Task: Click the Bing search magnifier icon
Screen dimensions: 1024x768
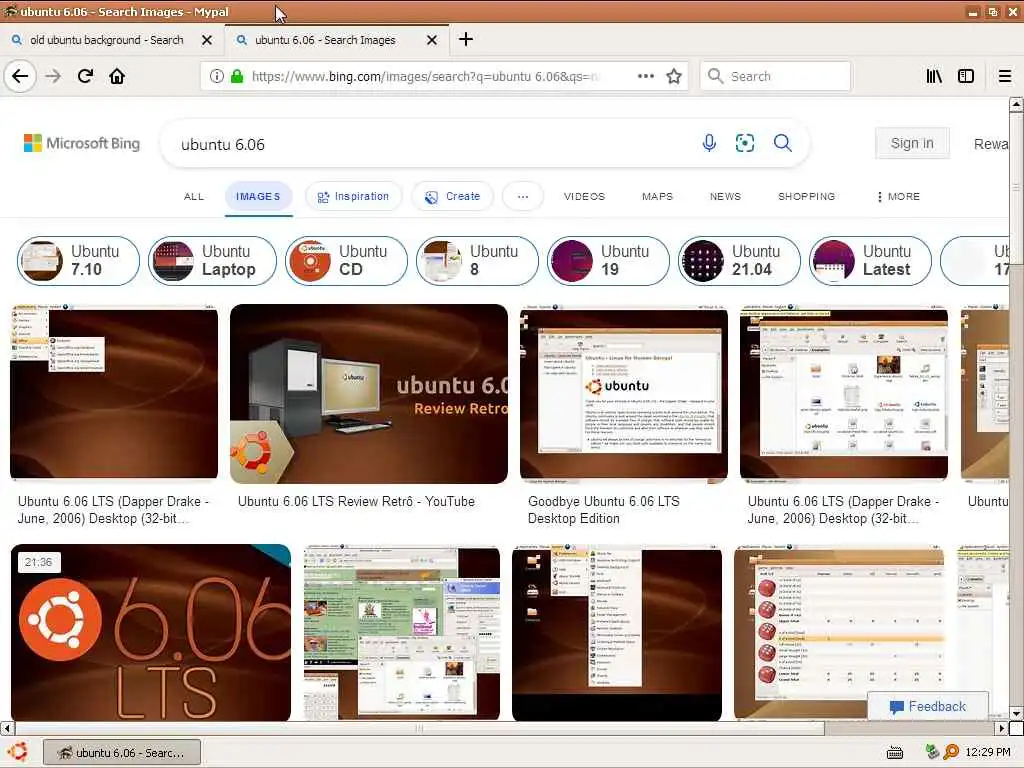Action: click(x=782, y=142)
